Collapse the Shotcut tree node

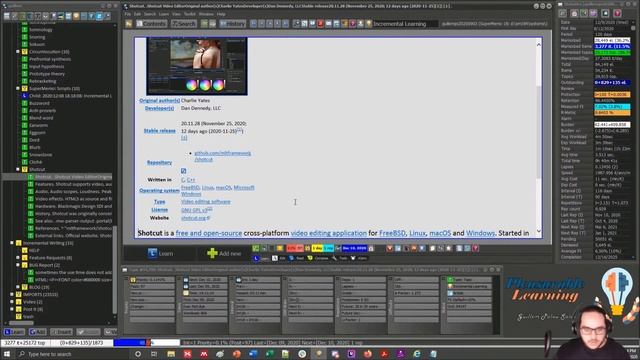click(18, 169)
